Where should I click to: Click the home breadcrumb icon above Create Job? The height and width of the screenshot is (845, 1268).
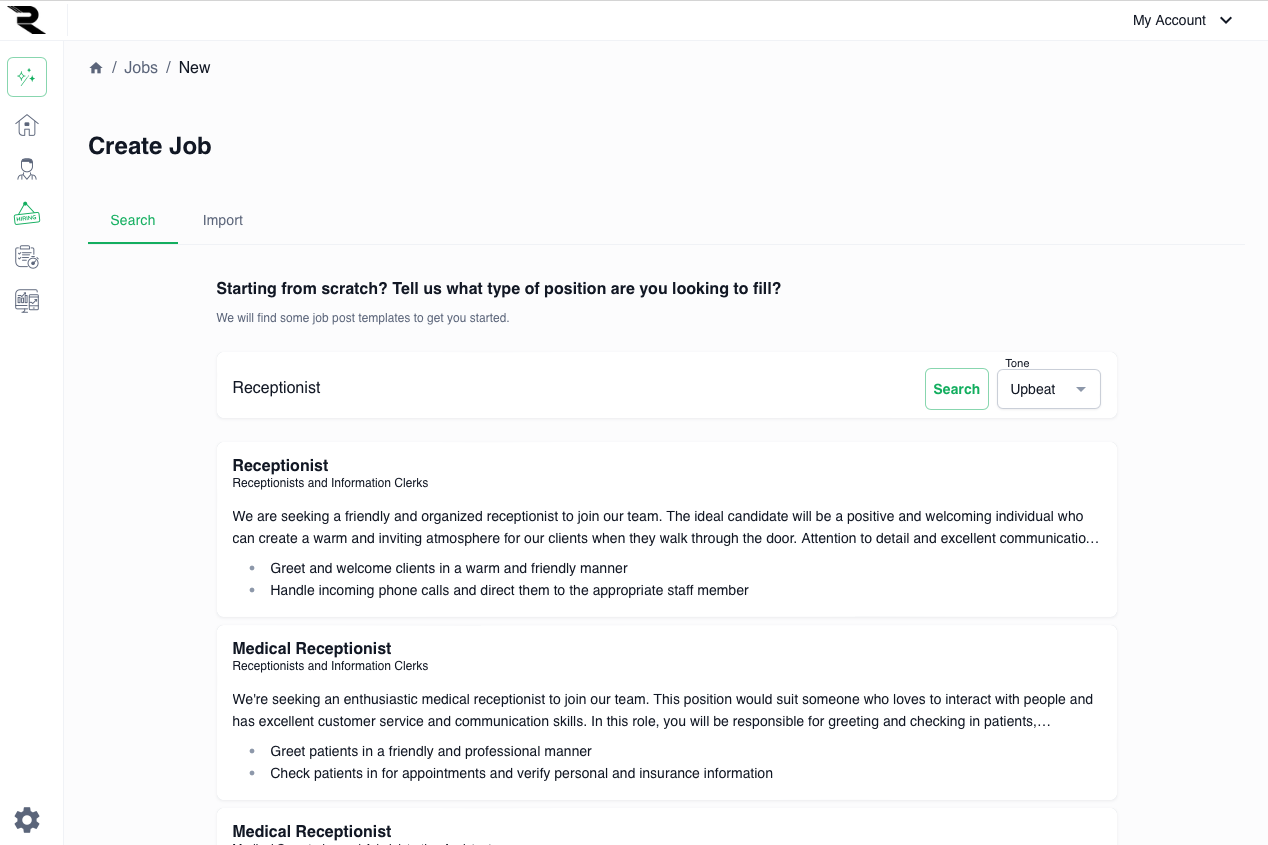96,67
